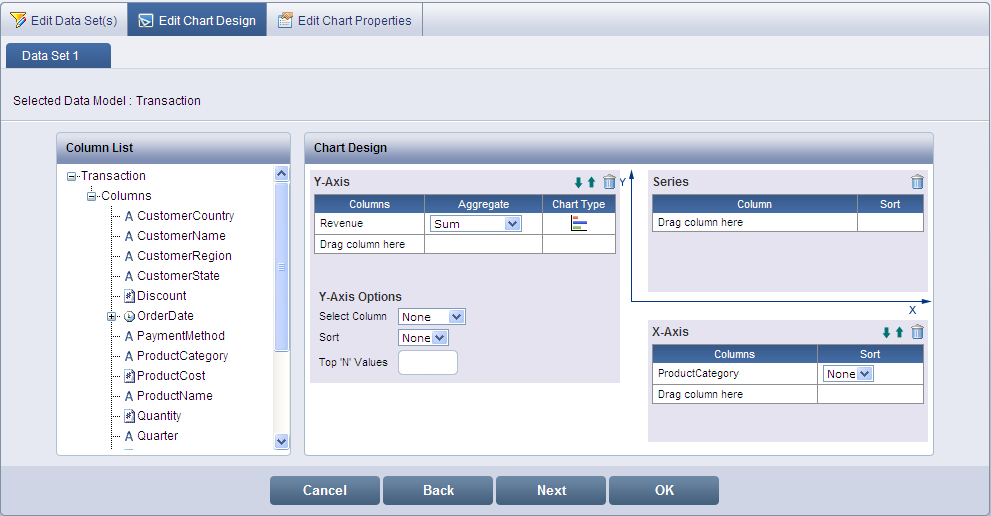Expand the OrderDate tree node
This screenshot has height=516, width=991.
pyautogui.click(x=112, y=316)
